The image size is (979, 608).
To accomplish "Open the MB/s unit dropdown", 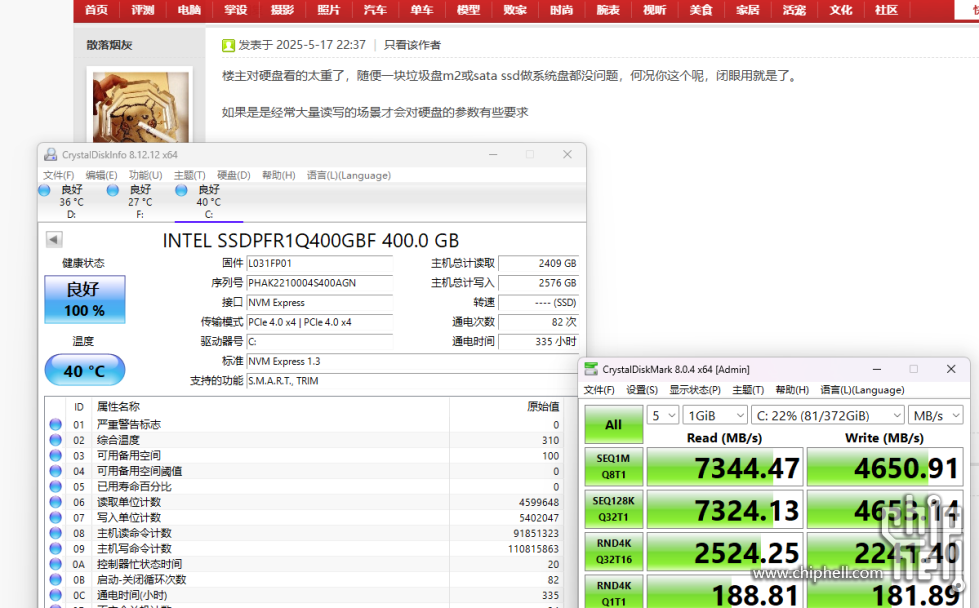I will 936,416.
